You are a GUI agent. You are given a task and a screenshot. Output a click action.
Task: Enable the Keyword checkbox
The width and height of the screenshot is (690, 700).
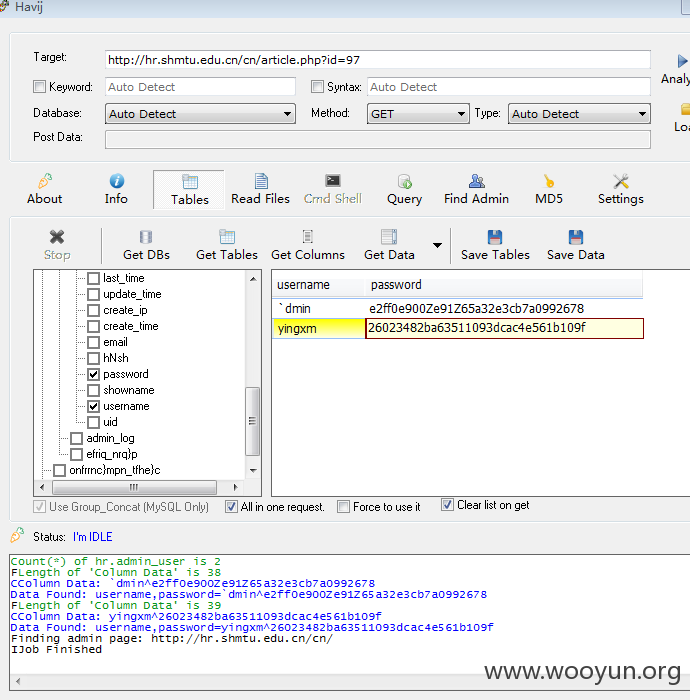(39, 87)
